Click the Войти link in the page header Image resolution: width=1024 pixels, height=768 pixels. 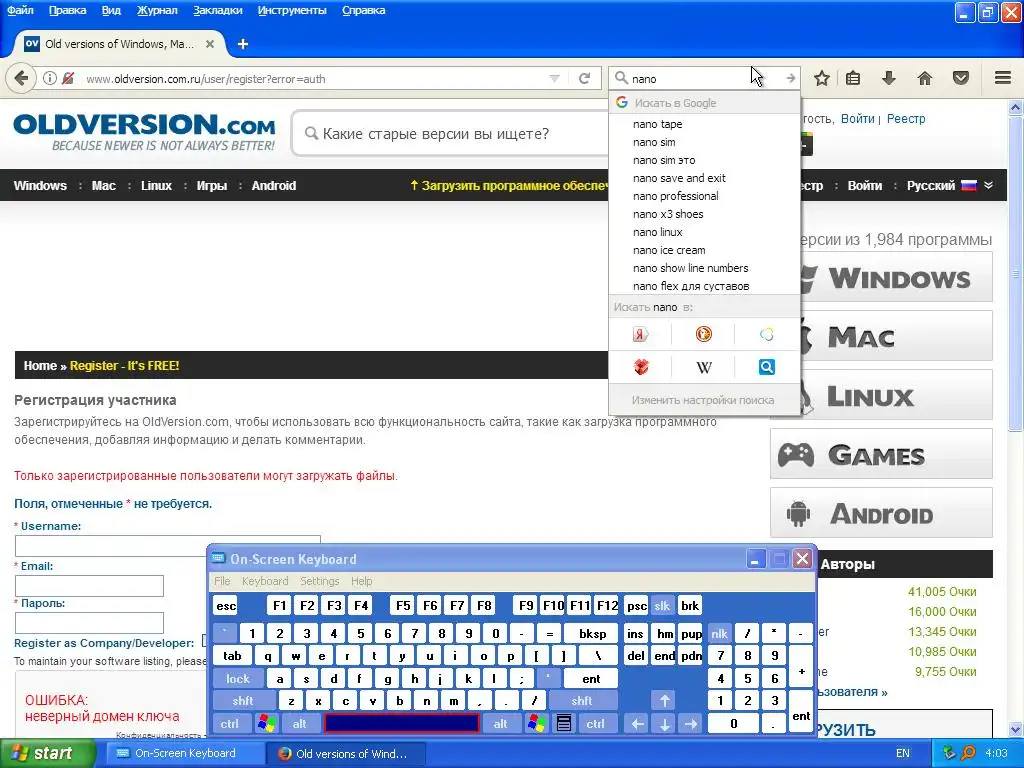[x=857, y=119]
